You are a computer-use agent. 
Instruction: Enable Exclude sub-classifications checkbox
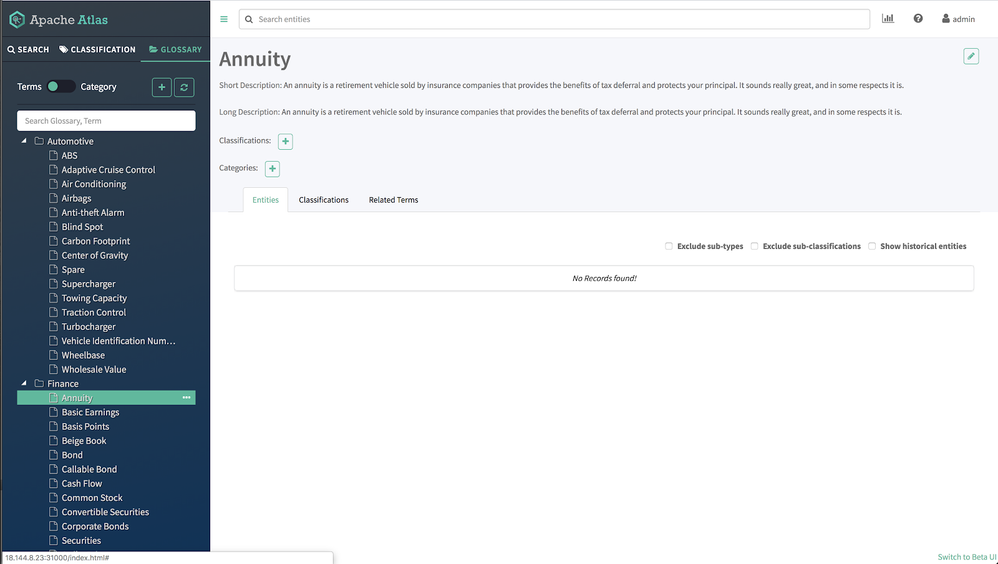click(x=754, y=246)
